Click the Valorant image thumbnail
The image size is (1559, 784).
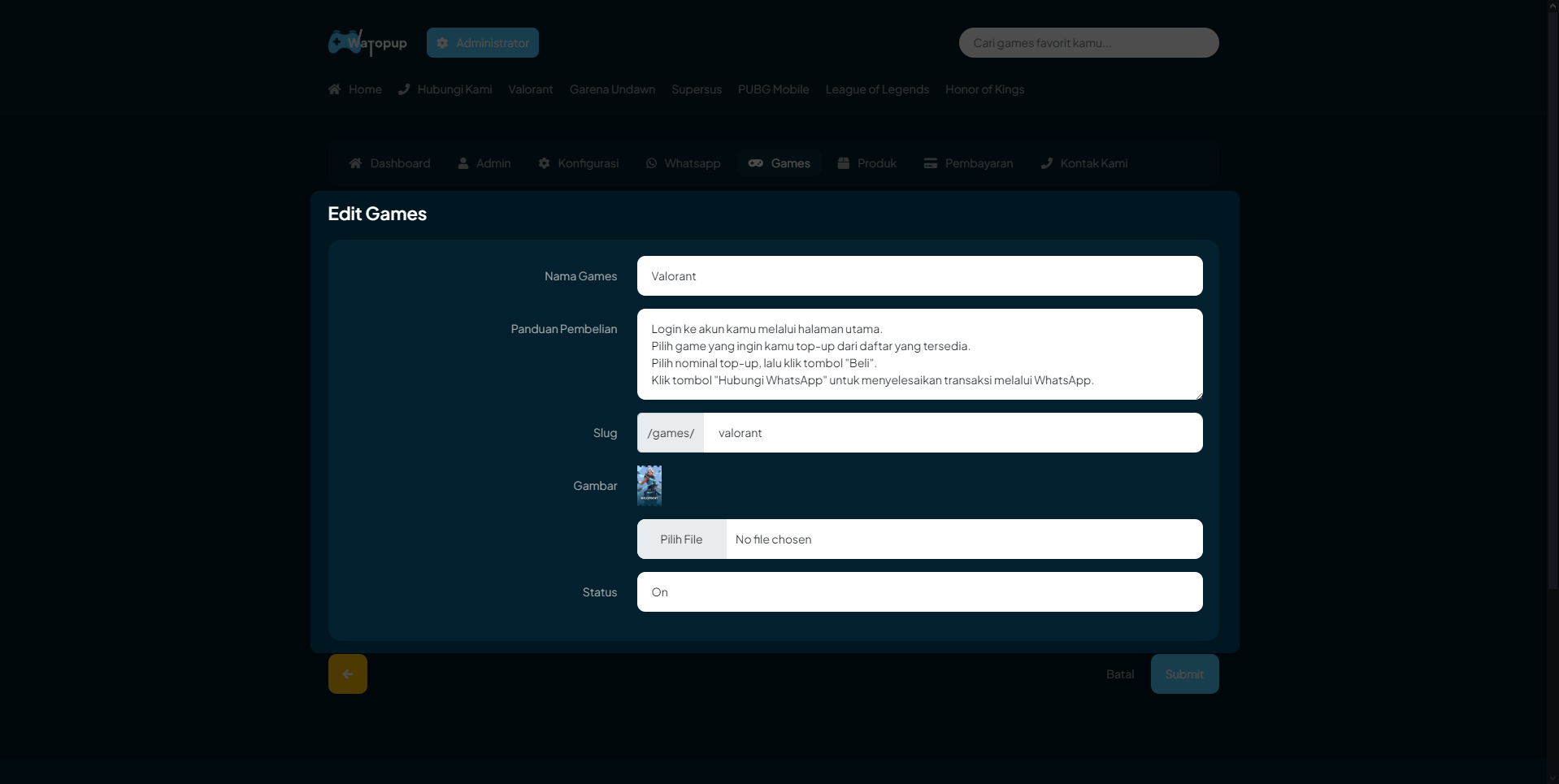649,486
